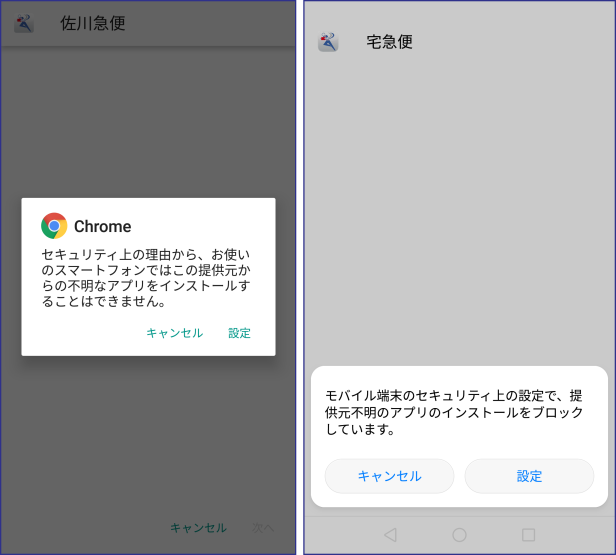
Task: Click the Chrome logo in the dialog
Action: 54,226
